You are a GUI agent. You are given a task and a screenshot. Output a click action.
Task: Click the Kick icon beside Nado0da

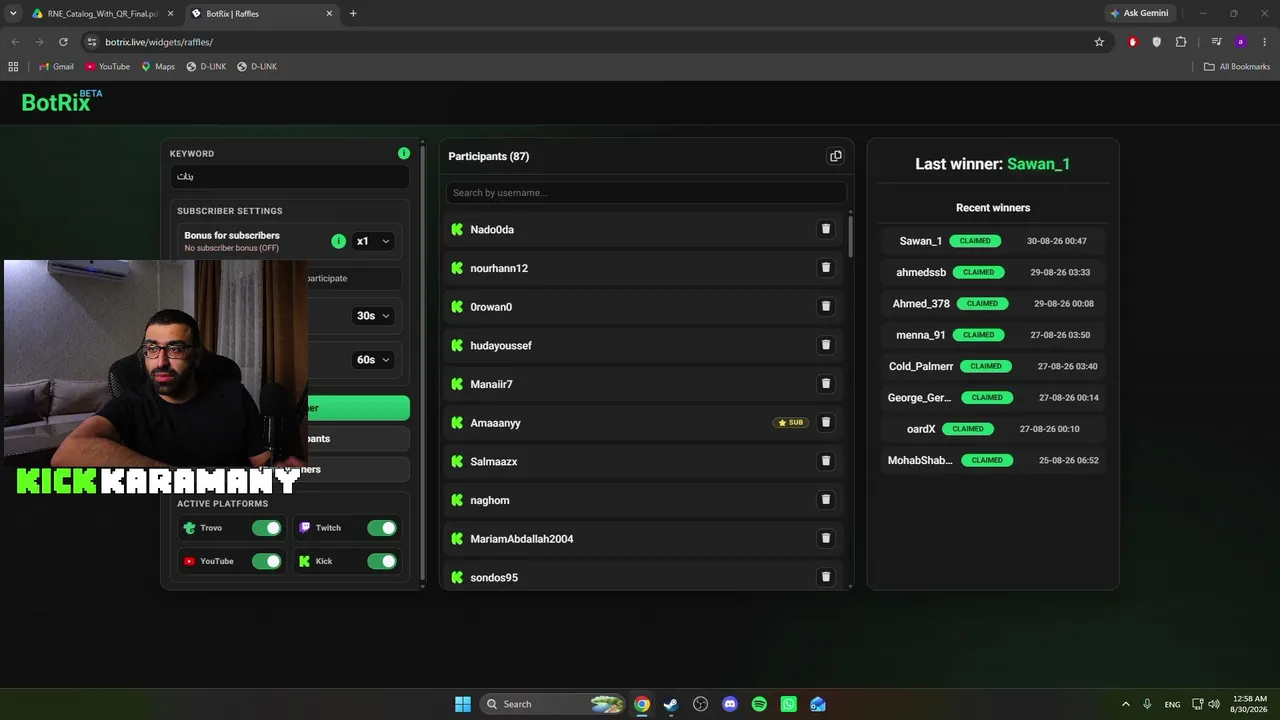(457, 229)
